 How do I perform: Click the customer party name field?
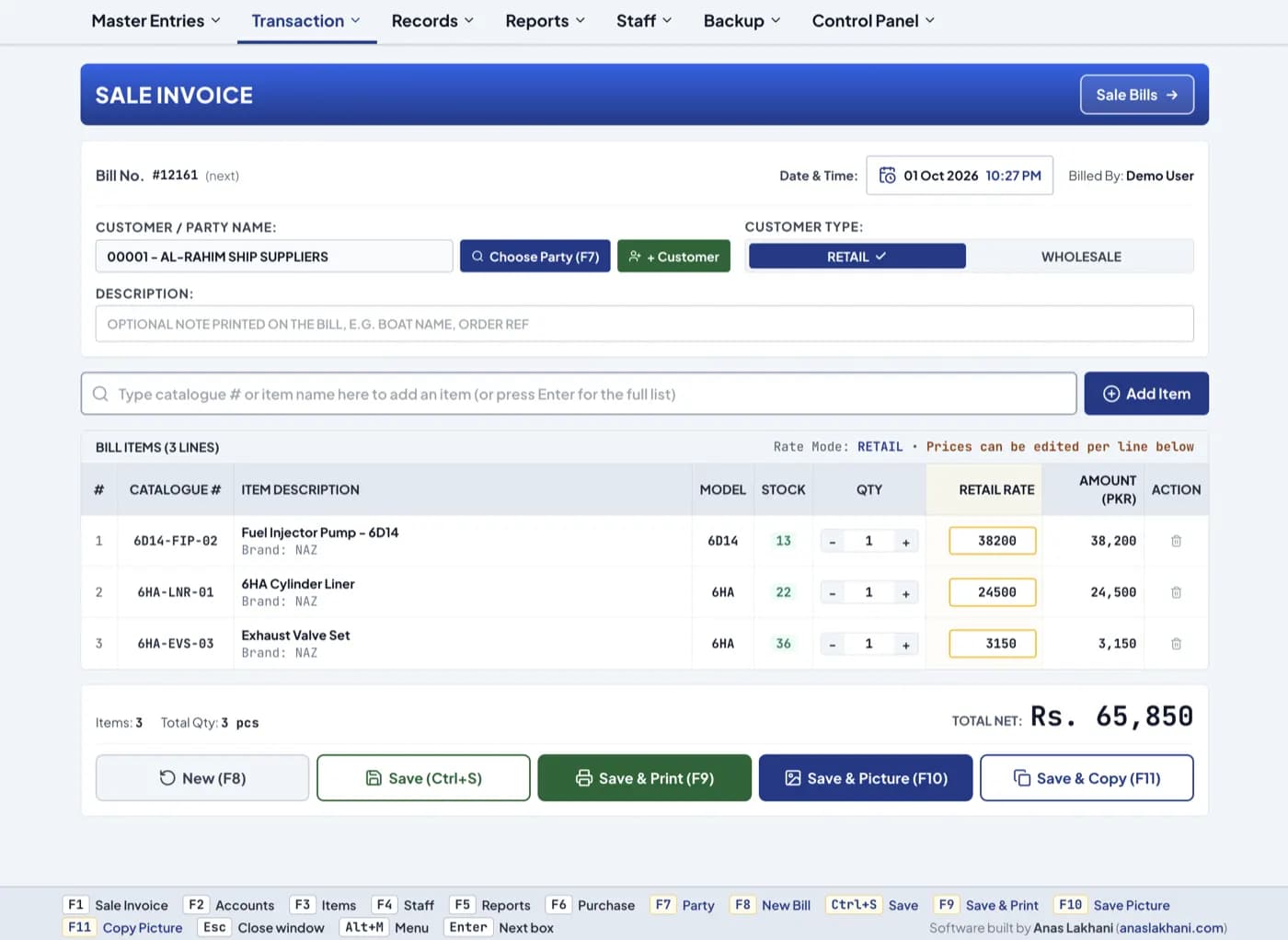coord(274,257)
